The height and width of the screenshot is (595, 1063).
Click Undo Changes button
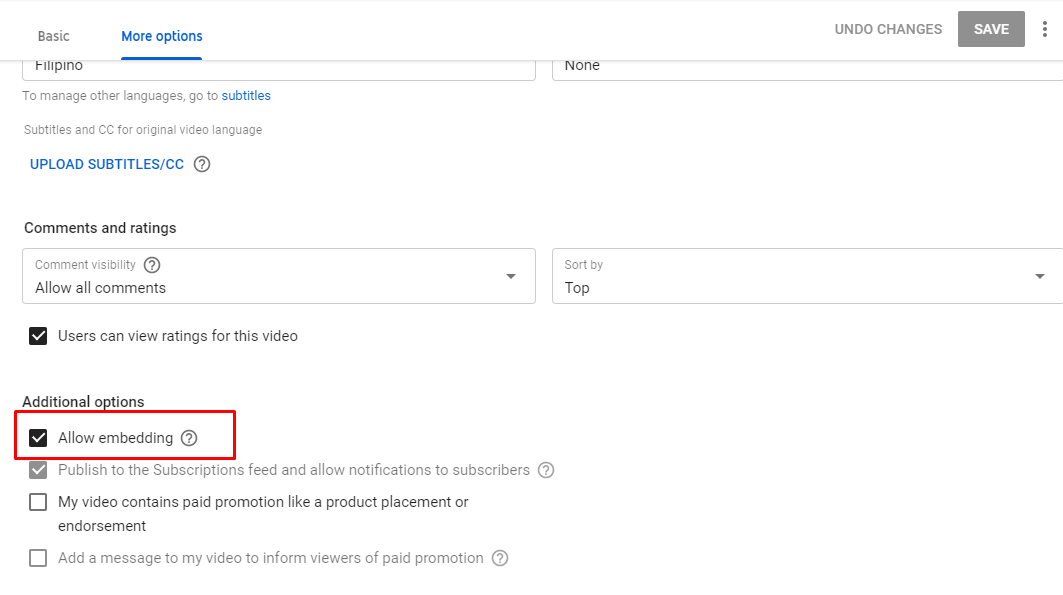click(888, 29)
